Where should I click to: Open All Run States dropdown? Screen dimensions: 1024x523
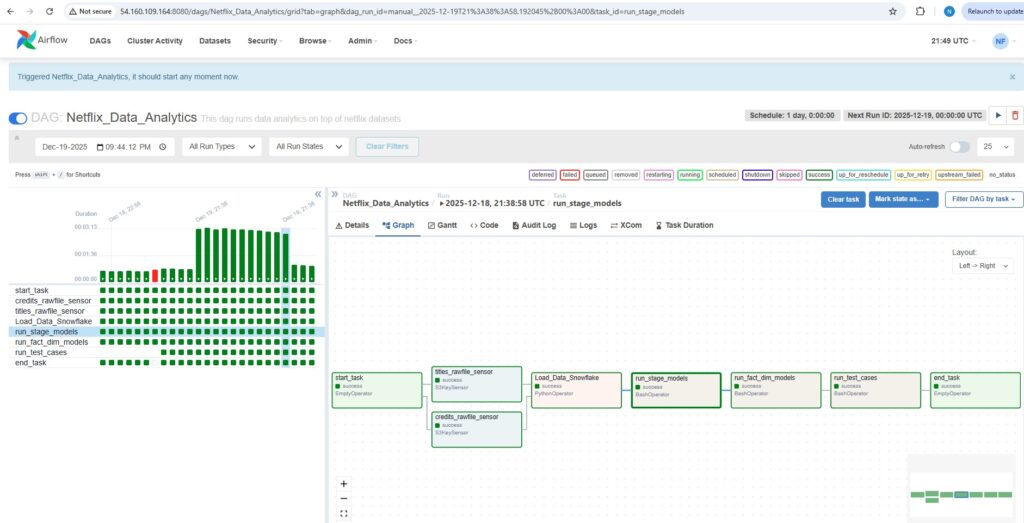point(309,147)
